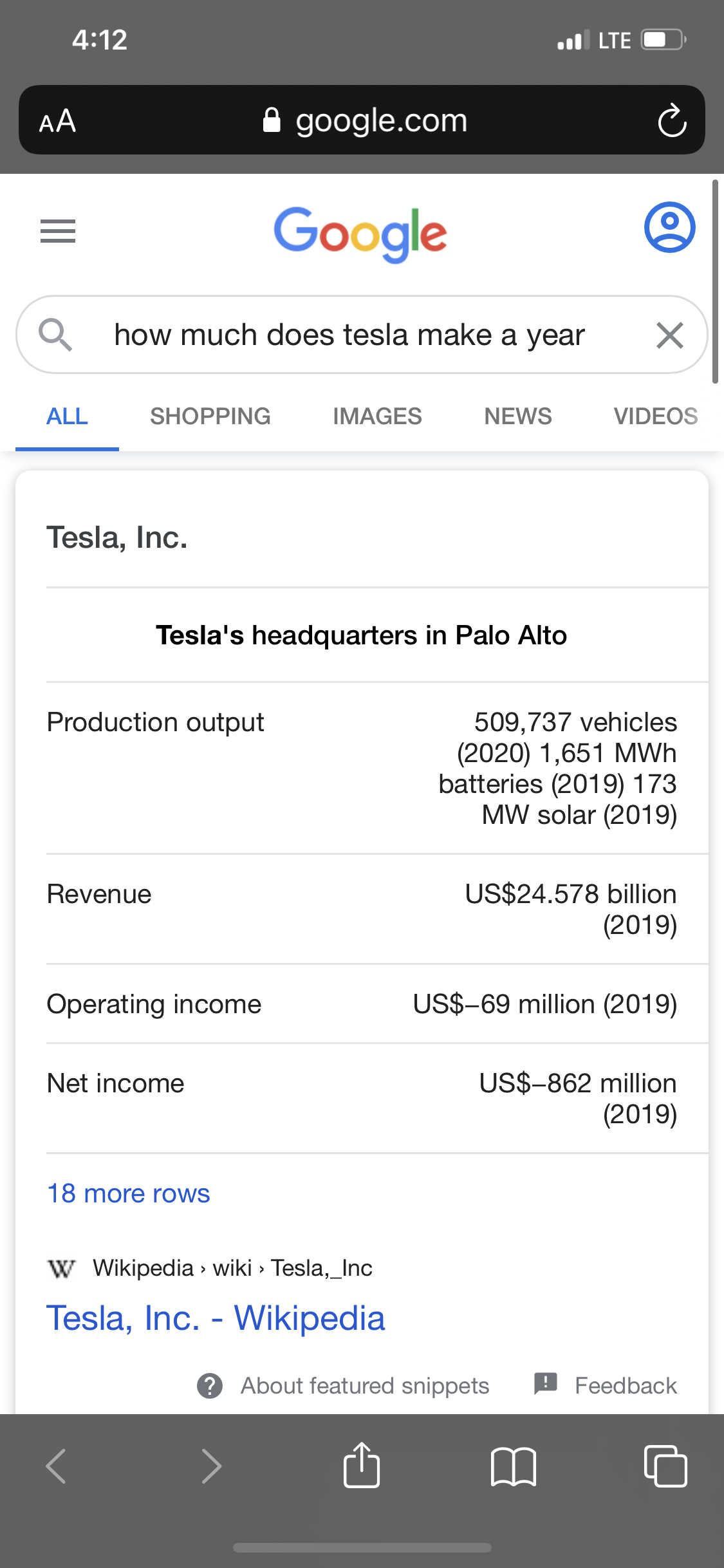724x1568 pixels.
Task: Open the Tesla, Inc. - Wikipedia link
Action: [x=216, y=1318]
